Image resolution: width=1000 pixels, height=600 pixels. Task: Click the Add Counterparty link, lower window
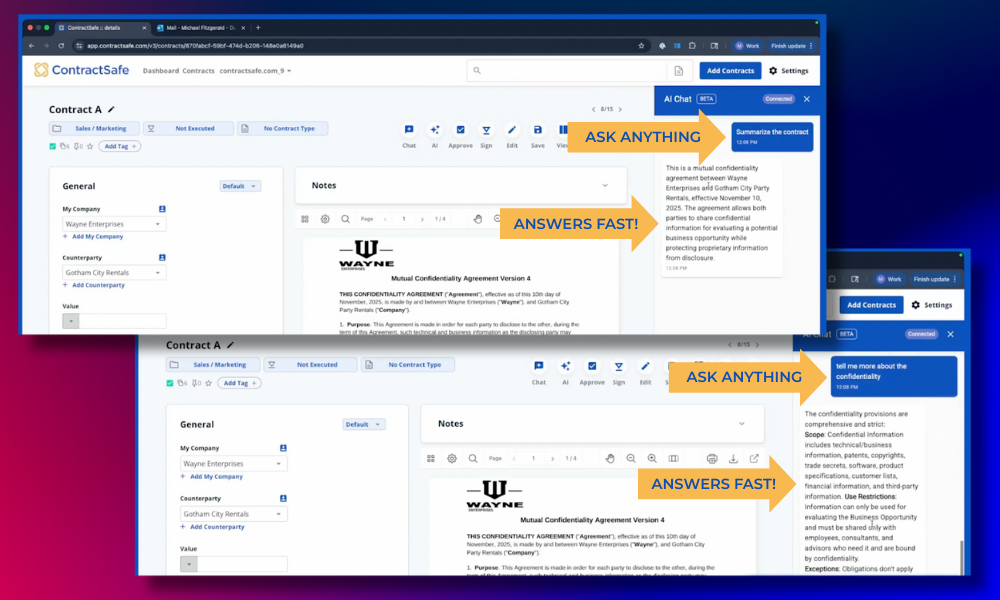(212, 527)
